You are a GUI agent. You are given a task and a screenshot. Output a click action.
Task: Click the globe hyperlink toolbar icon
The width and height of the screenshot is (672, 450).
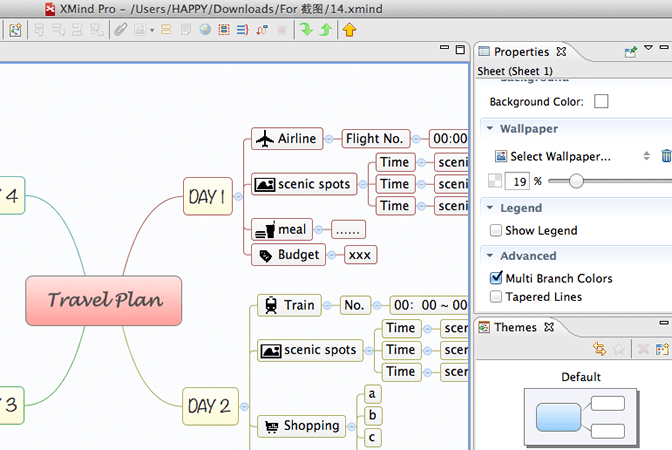(205, 30)
